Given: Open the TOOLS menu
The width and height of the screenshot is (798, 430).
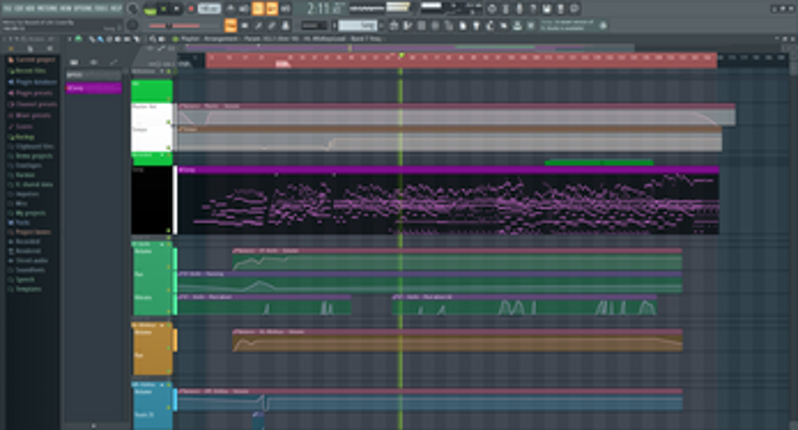Looking at the screenshot, I should point(102,9).
